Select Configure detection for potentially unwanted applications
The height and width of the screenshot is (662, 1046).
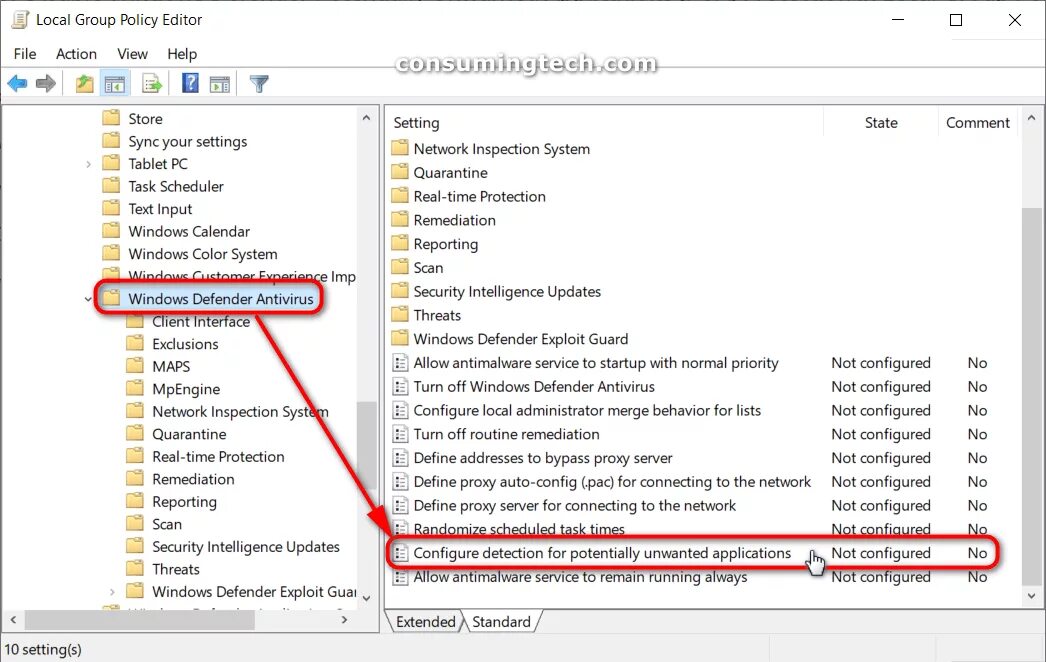[602, 553]
